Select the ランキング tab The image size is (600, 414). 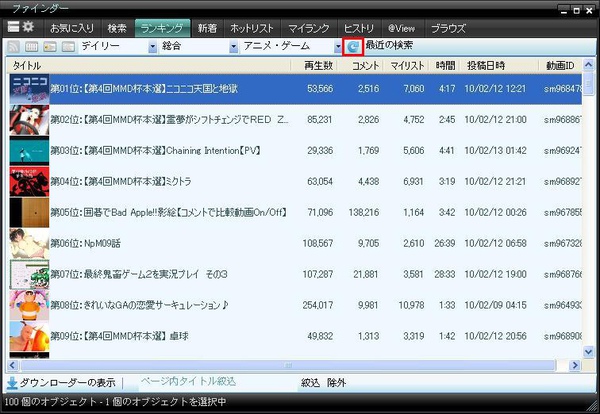(162, 28)
